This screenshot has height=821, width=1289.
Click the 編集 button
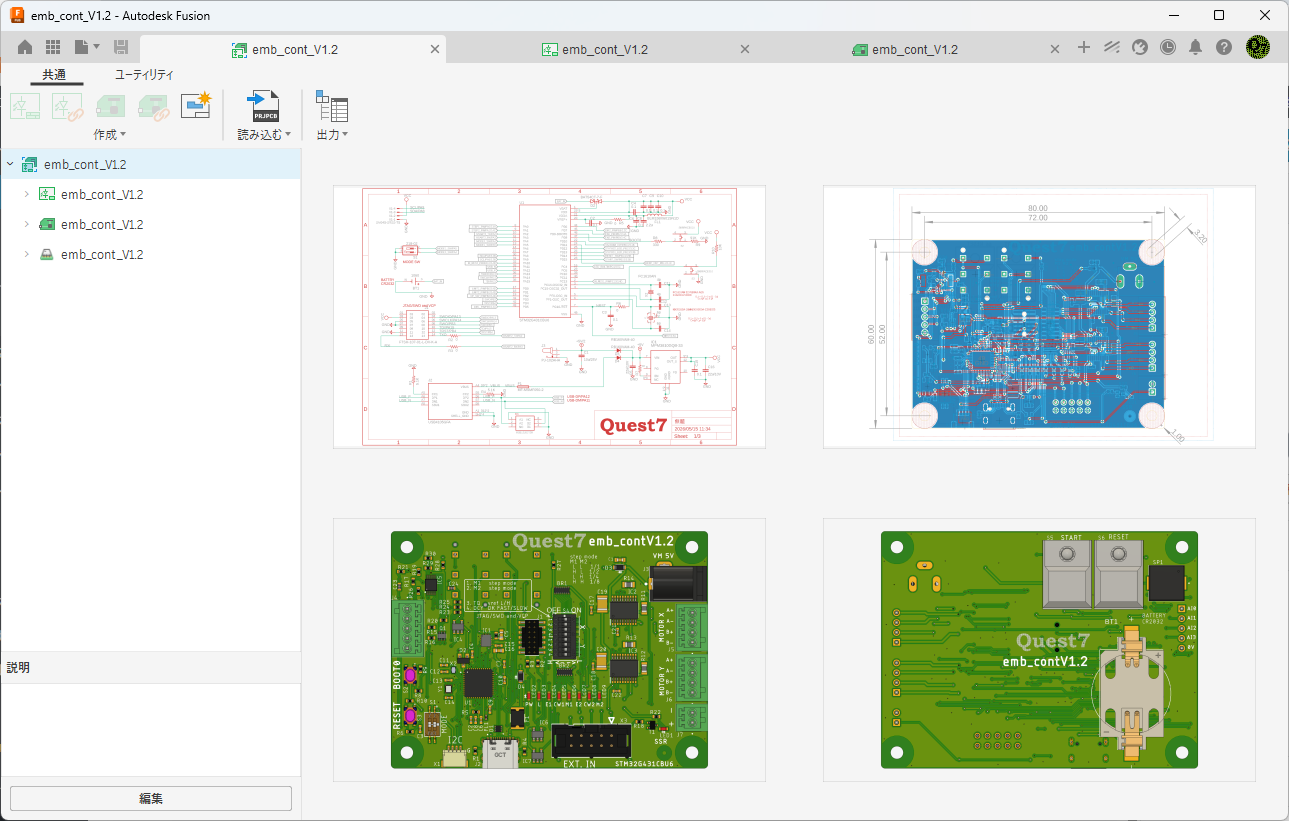coord(151,799)
